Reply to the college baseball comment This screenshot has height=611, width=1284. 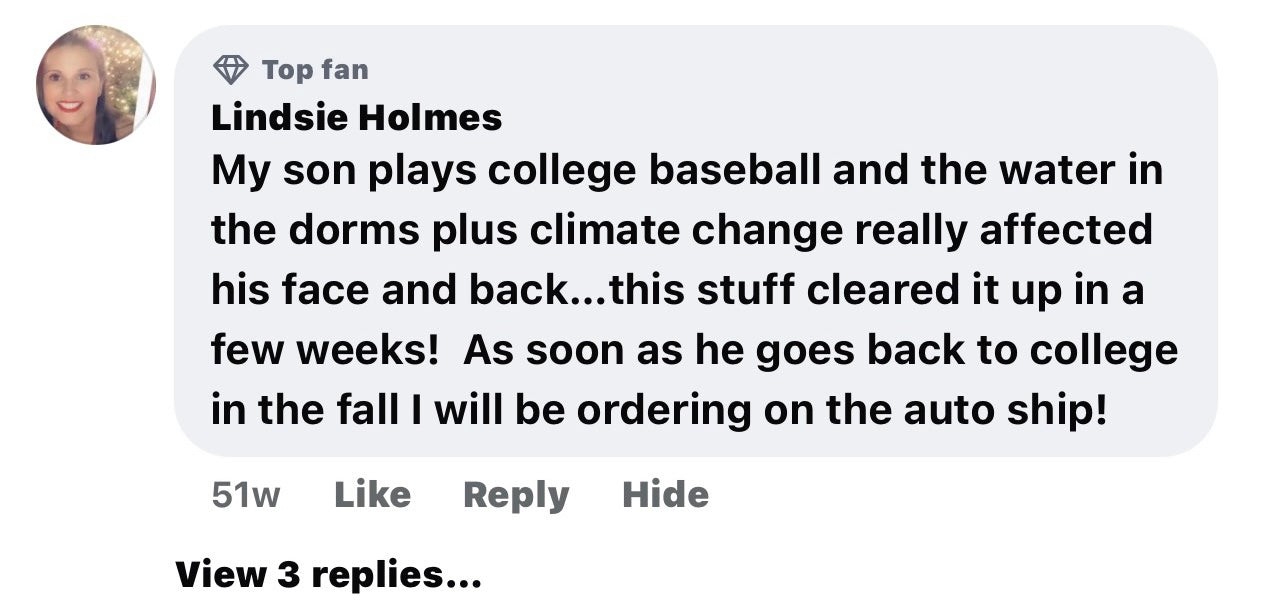click(516, 495)
